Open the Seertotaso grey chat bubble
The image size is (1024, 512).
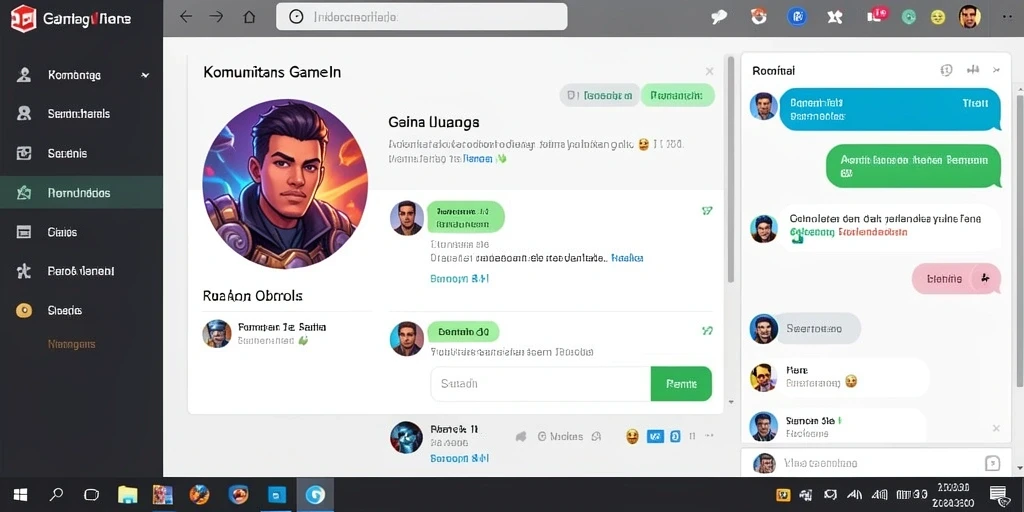820,328
